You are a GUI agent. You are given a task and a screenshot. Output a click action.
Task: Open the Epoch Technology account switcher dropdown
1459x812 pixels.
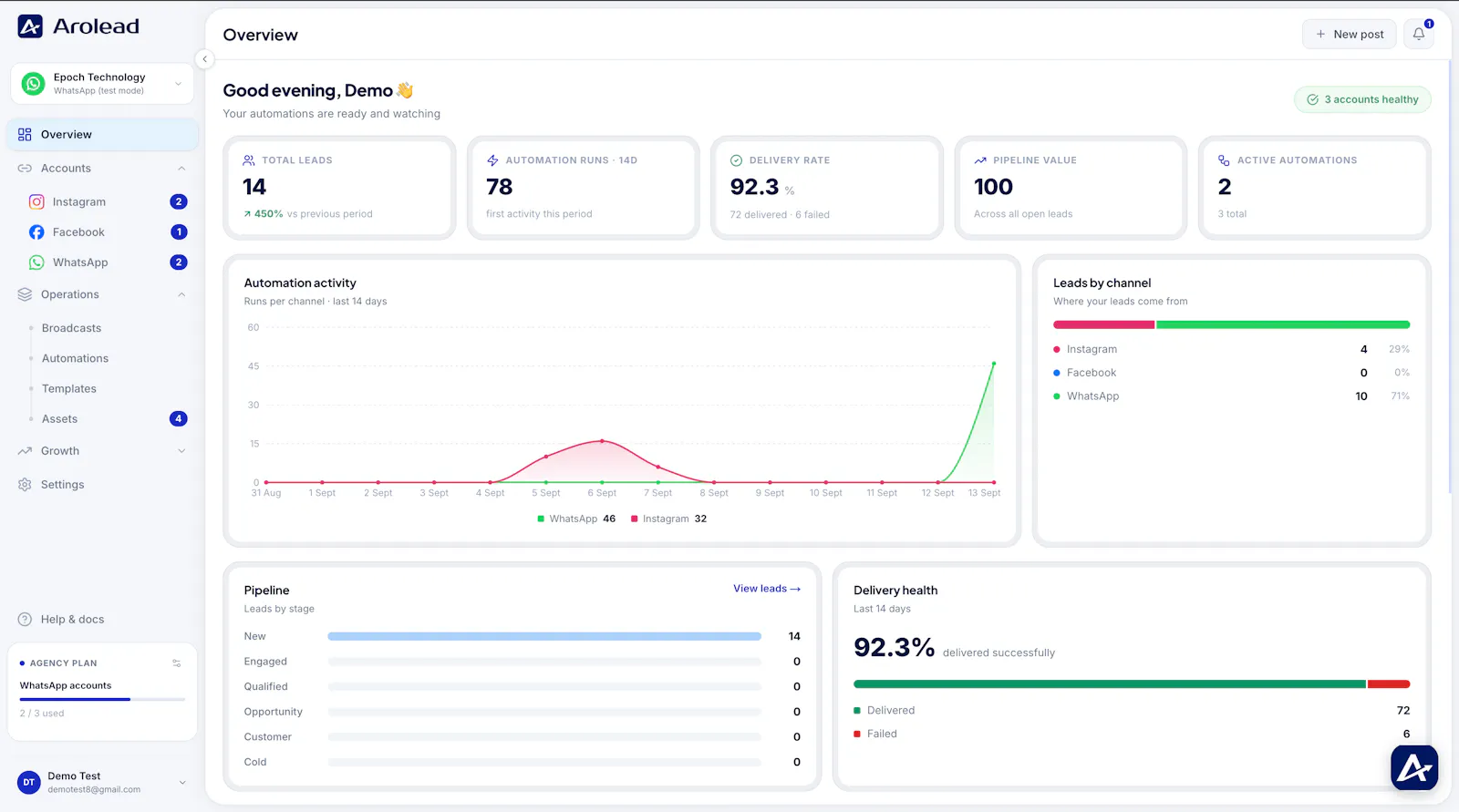178,84
